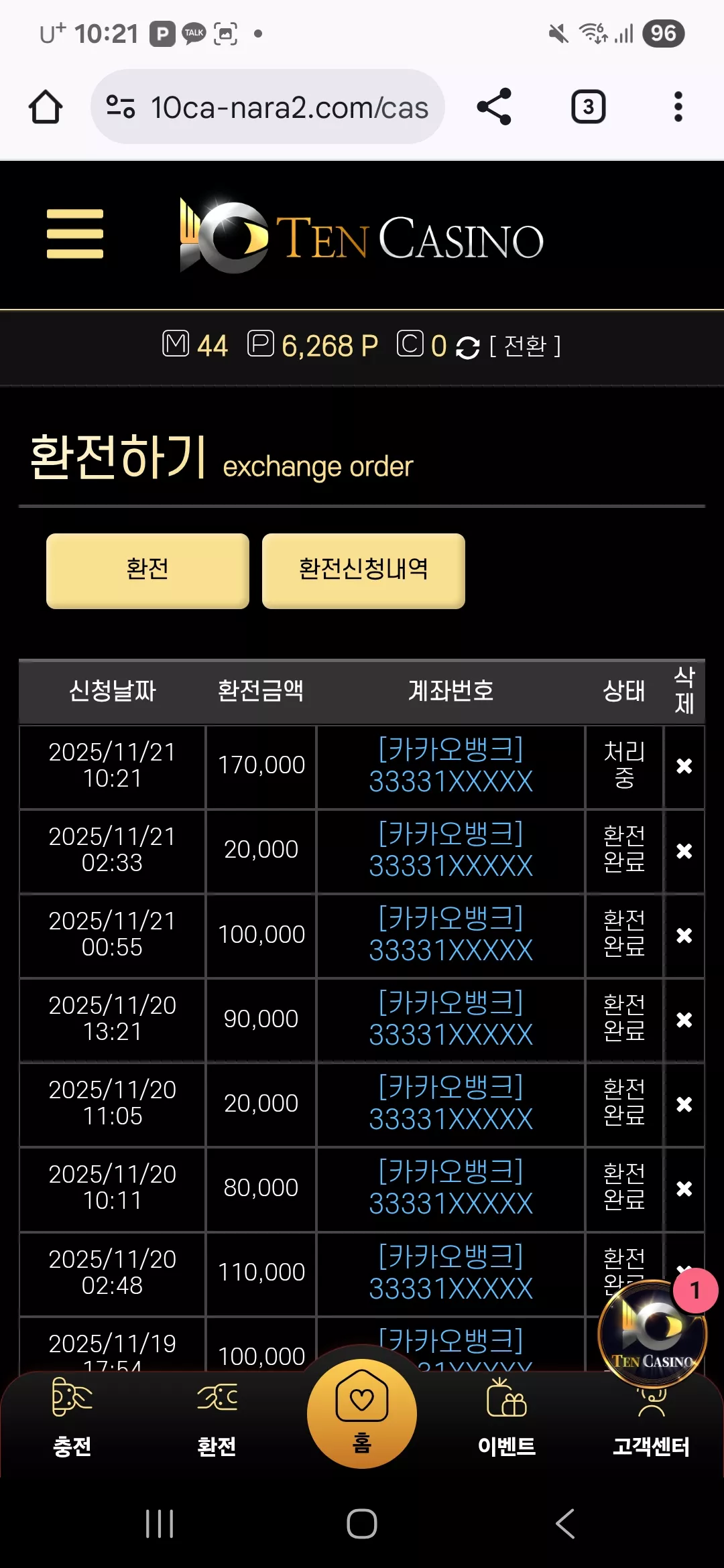Tap the [ 전환 ] conversion link
Viewport: 724px width, 1568px height.
(525, 346)
